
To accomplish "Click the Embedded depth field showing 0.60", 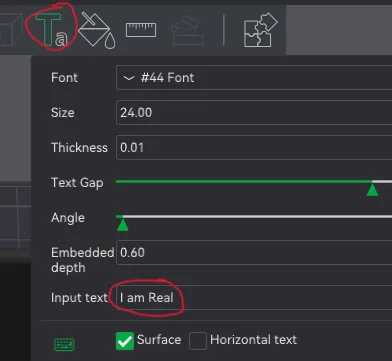I will point(254,252).
